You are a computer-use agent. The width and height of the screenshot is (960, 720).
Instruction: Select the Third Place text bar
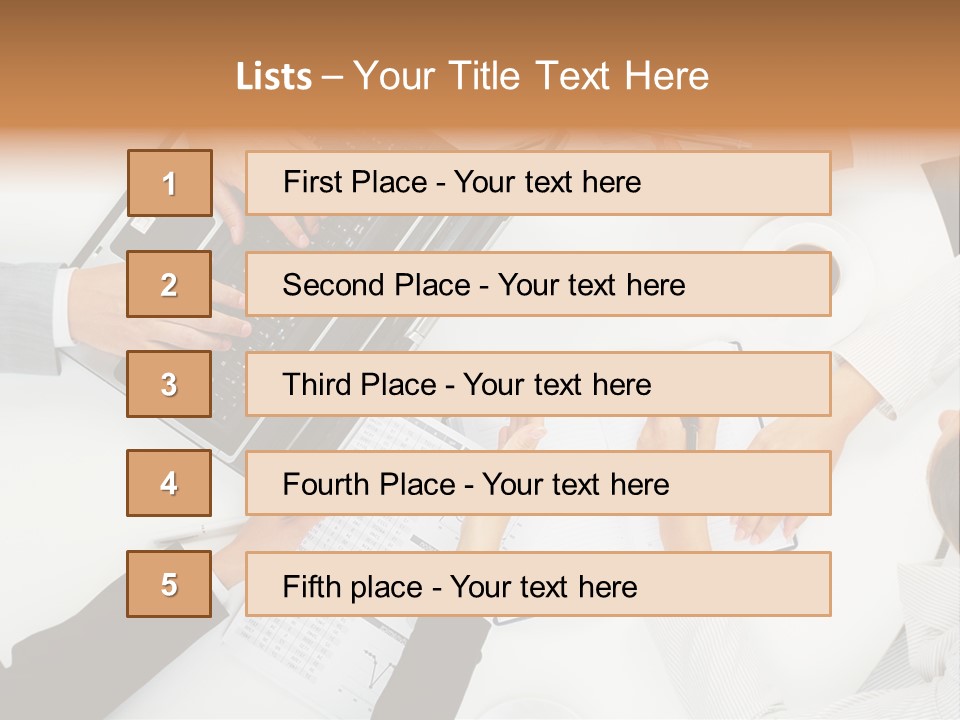point(538,384)
